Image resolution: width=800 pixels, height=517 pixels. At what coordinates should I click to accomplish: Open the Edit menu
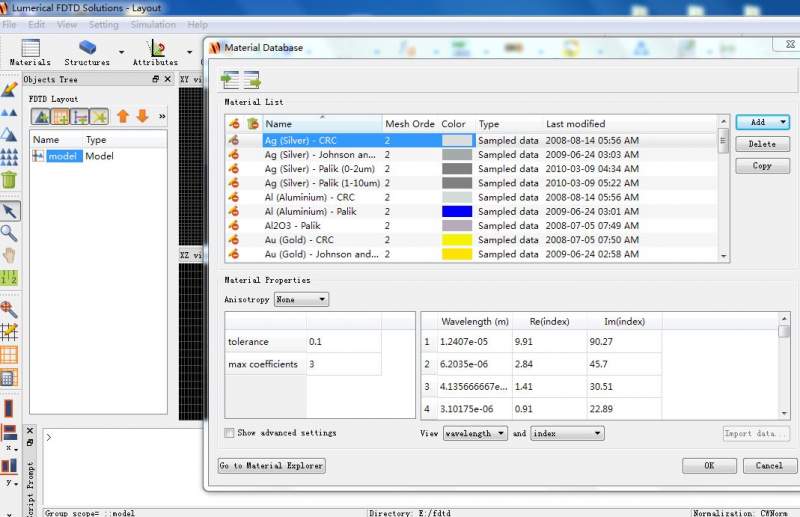coord(36,24)
